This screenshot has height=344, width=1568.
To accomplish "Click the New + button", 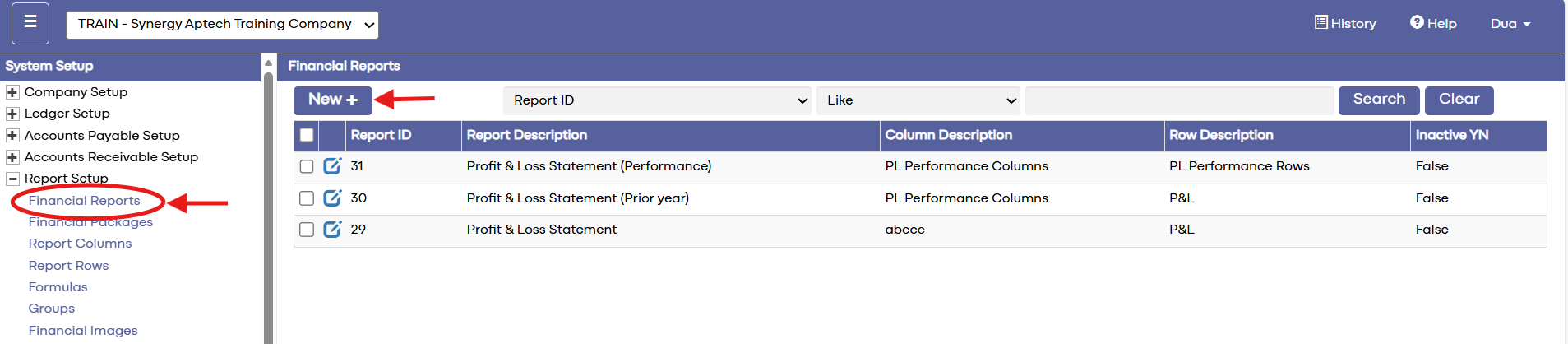I will (332, 100).
